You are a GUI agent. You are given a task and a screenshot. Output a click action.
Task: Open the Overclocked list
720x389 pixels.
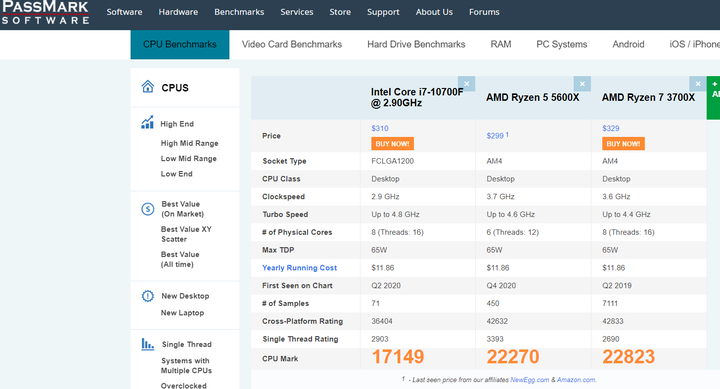184,386
